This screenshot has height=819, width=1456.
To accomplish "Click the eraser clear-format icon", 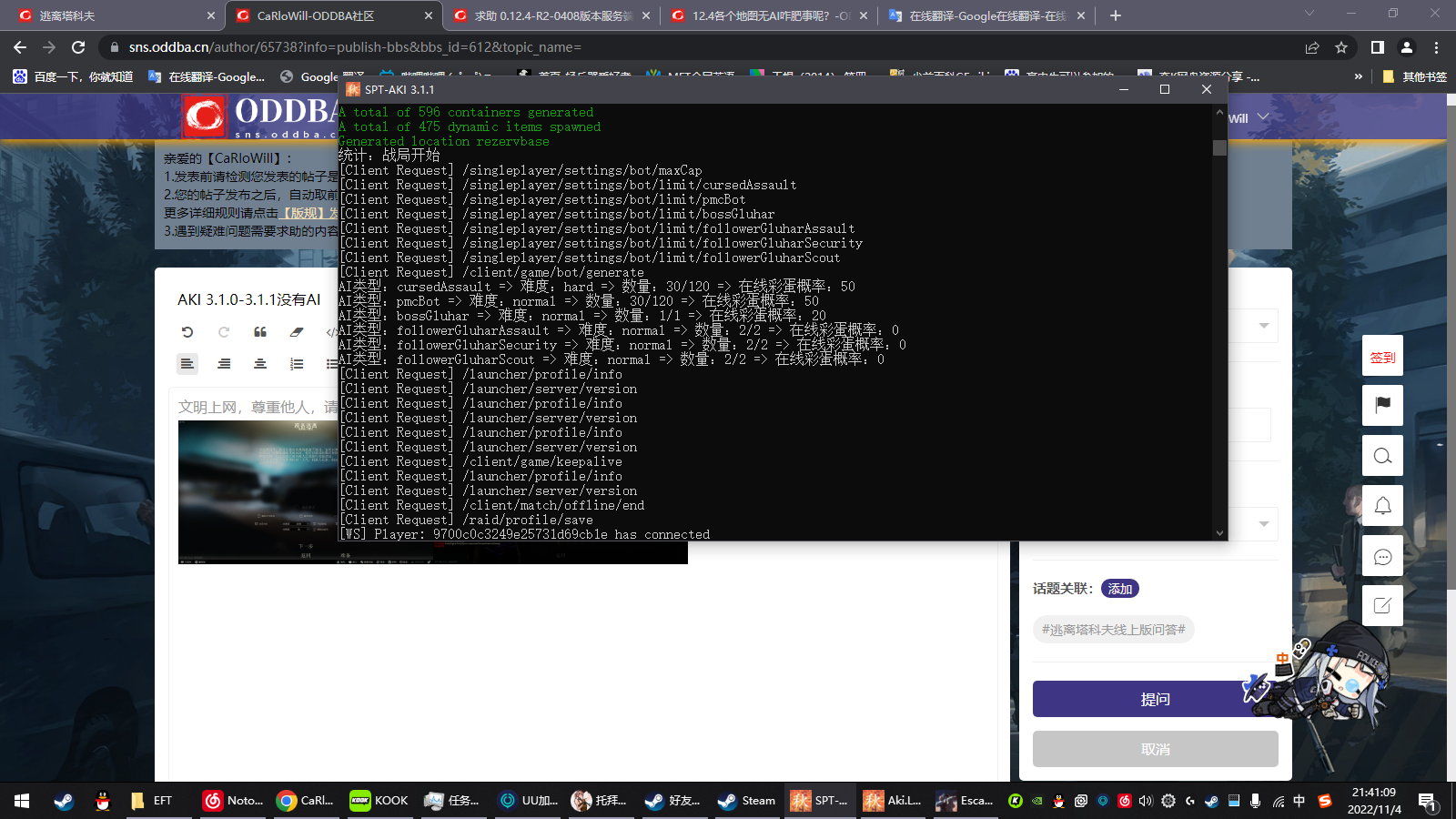I will tap(297, 332).
